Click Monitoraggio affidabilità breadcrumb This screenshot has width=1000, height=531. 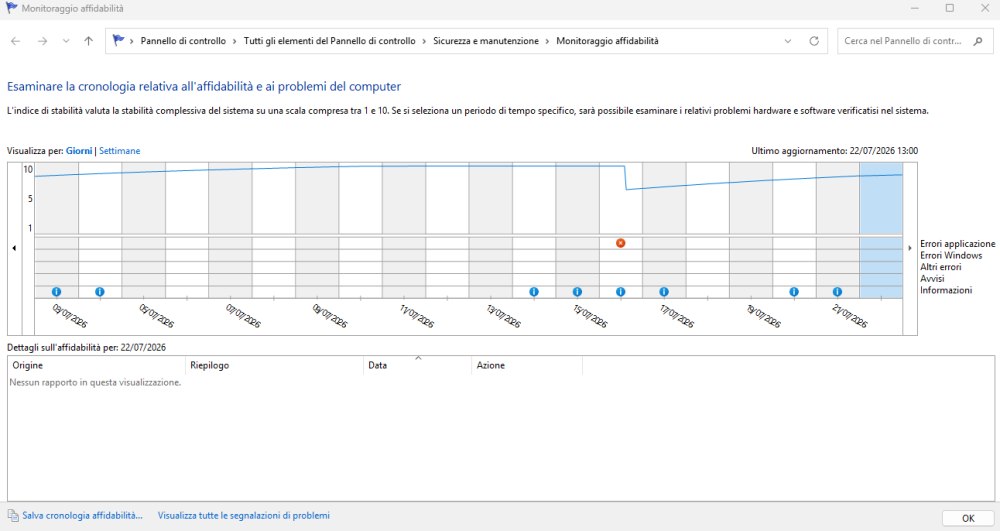(x=607, y=41)
